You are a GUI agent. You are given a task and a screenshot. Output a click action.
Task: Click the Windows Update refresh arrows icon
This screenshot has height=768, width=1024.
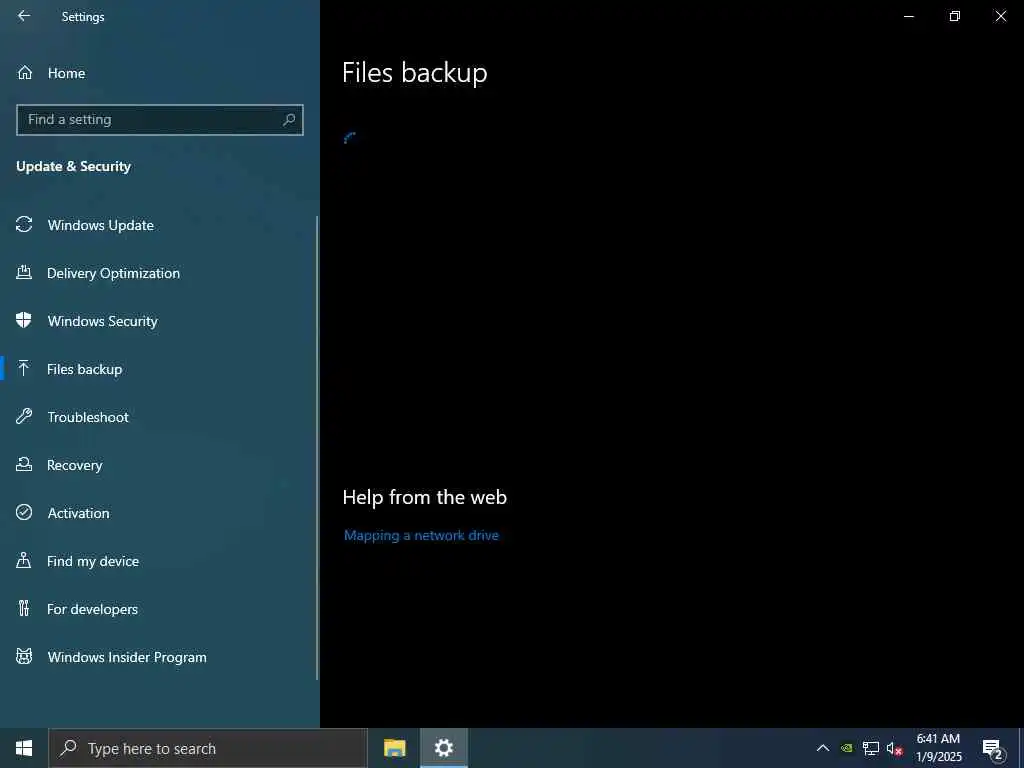click(x=24, y=225)
